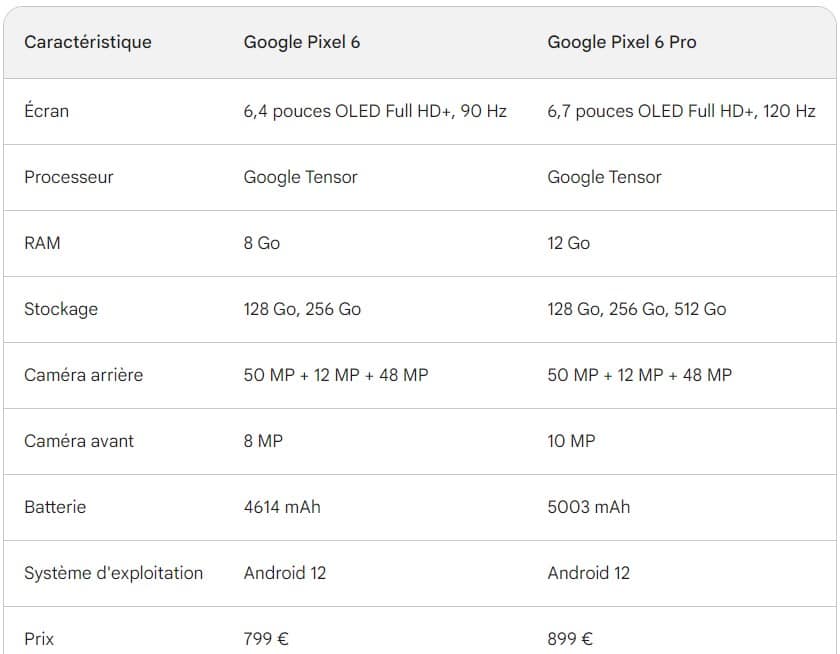Click the Processeur row label

pyautogui.click(x=69, y=177)
